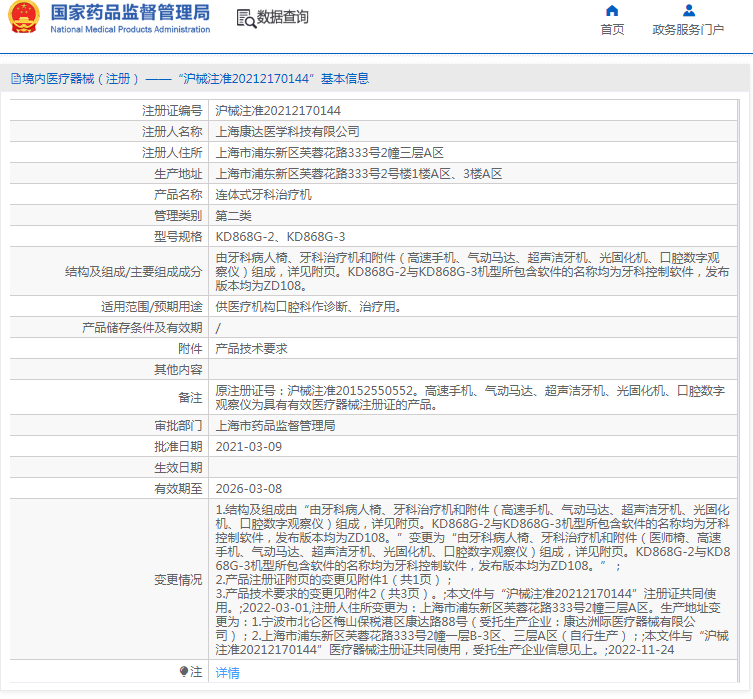Select registration number 沪械注准20212170144 value

pos(278,111)
